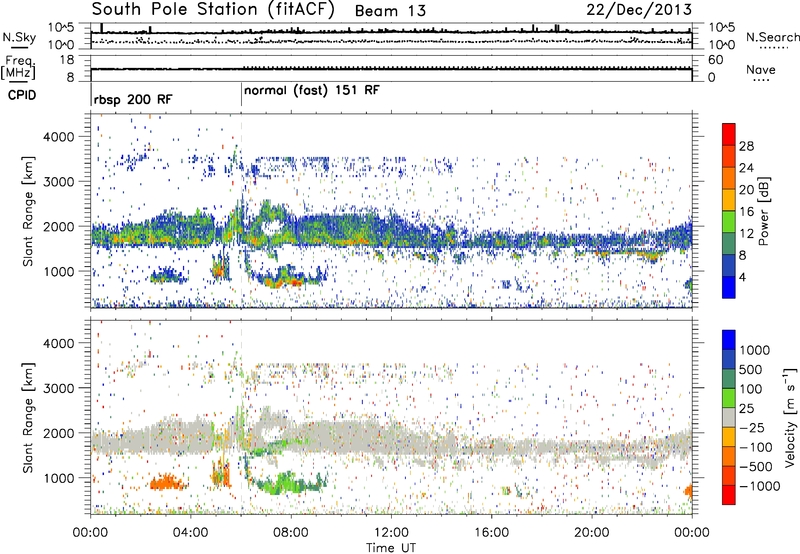Click the red top of the Power colorbar
The image size is (800, 554).
[729, 134]
